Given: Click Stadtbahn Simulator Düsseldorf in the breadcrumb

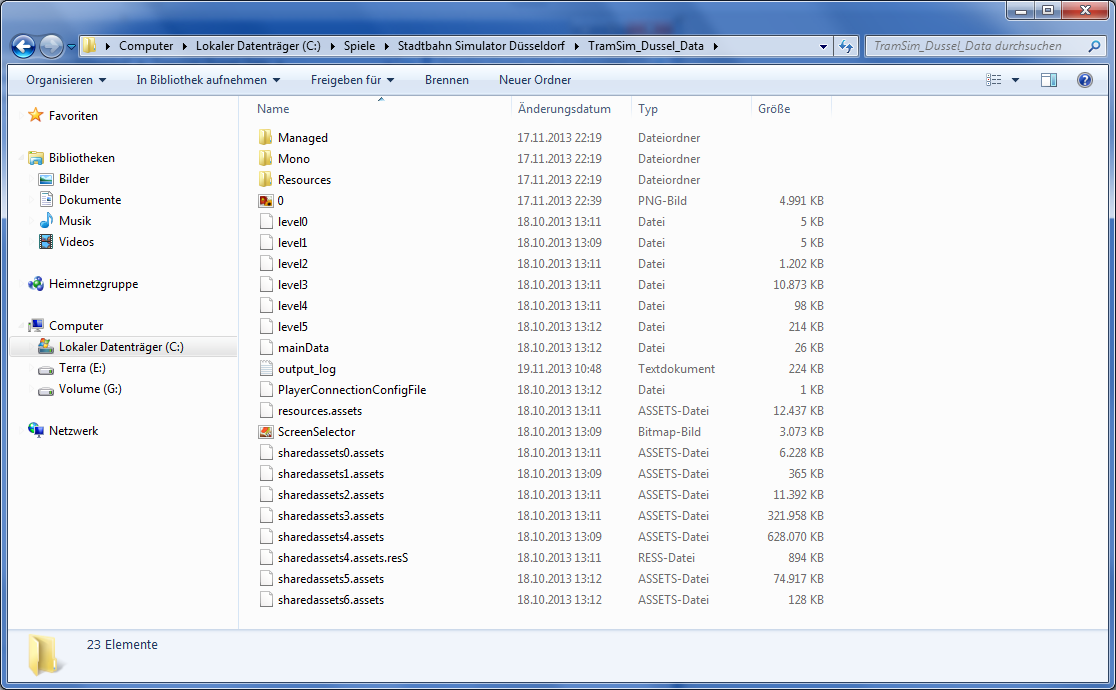Looking at the screenshot, I should (481, 46).
